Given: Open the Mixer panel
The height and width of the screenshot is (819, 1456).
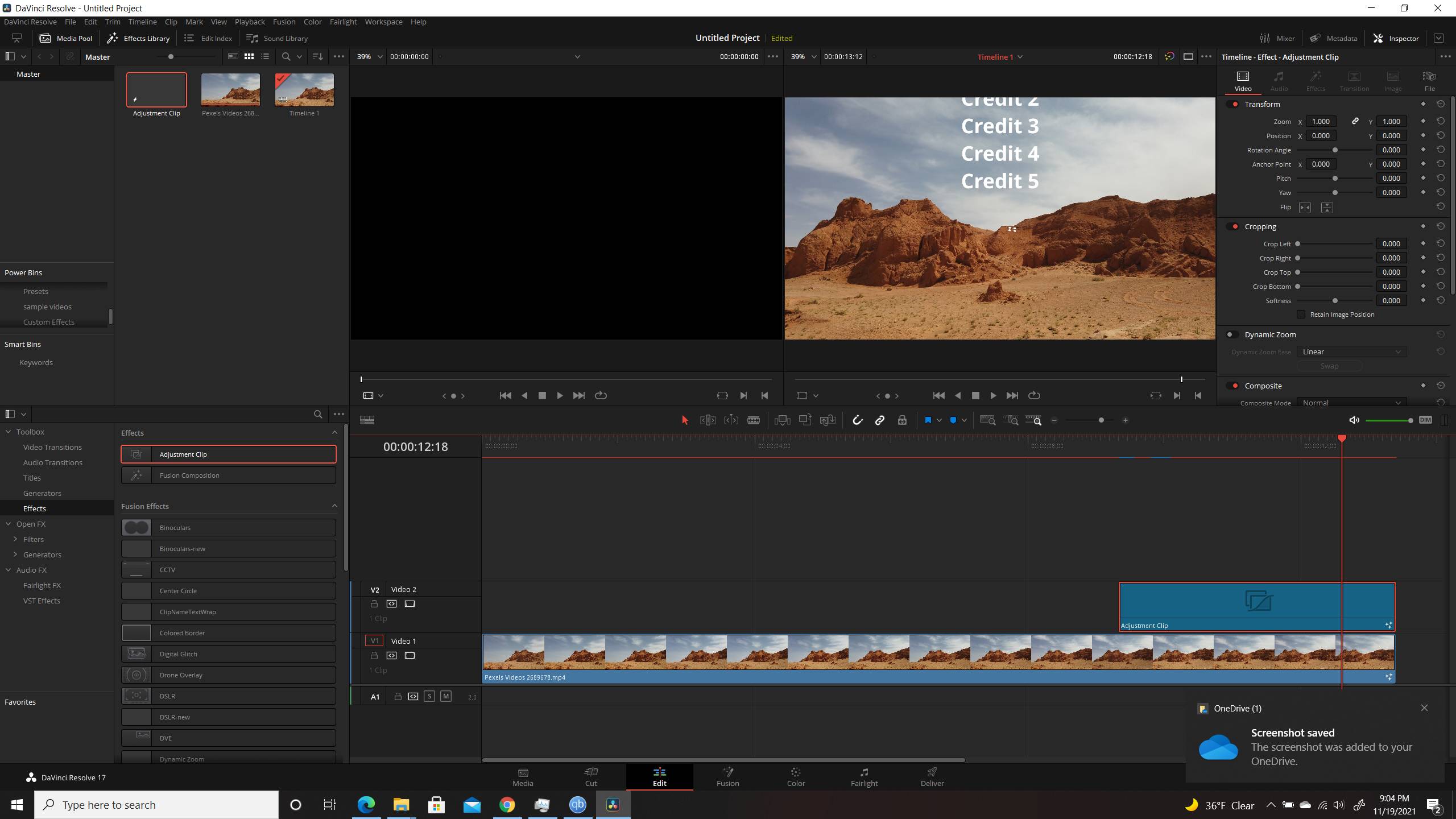Looking at the screenshot, I should (1277, 39).
